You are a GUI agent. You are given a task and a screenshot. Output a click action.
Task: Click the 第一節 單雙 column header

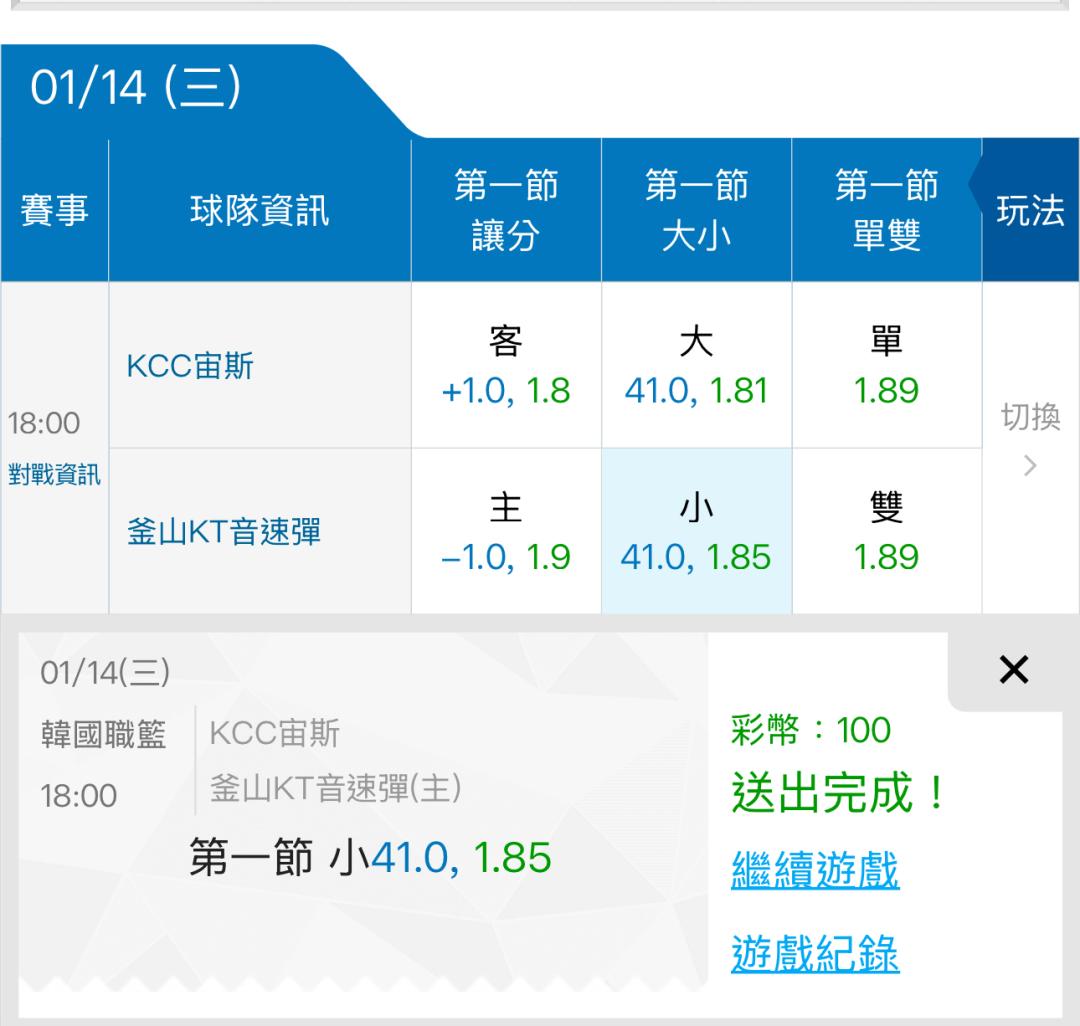(x=886, y=210)
